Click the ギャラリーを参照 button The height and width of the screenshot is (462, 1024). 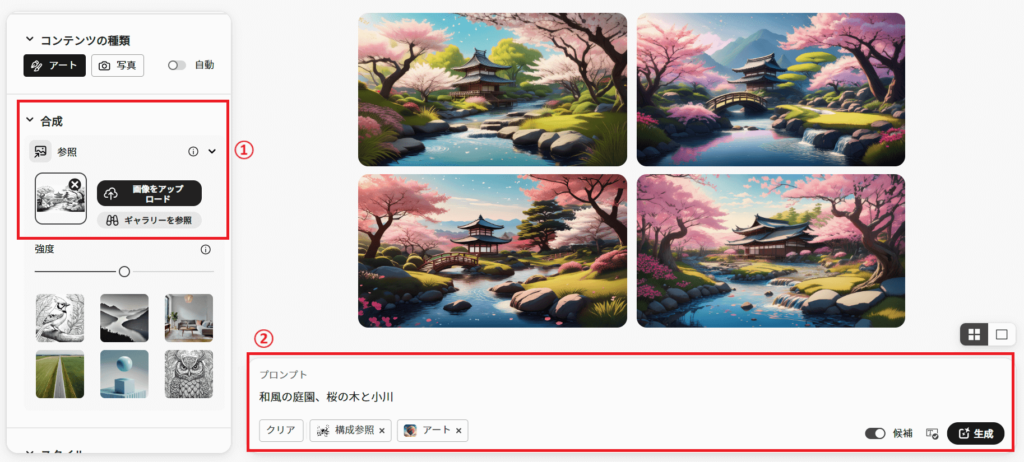tap(149, 220)
